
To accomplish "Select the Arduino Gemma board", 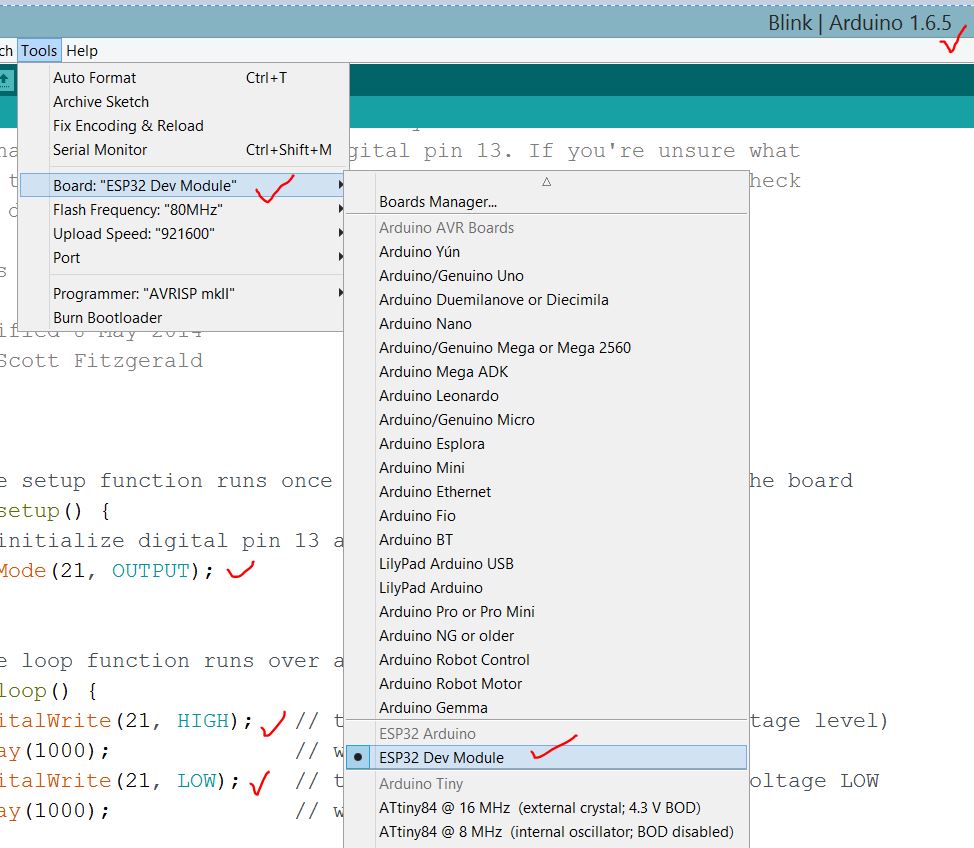I will (432, 707).
